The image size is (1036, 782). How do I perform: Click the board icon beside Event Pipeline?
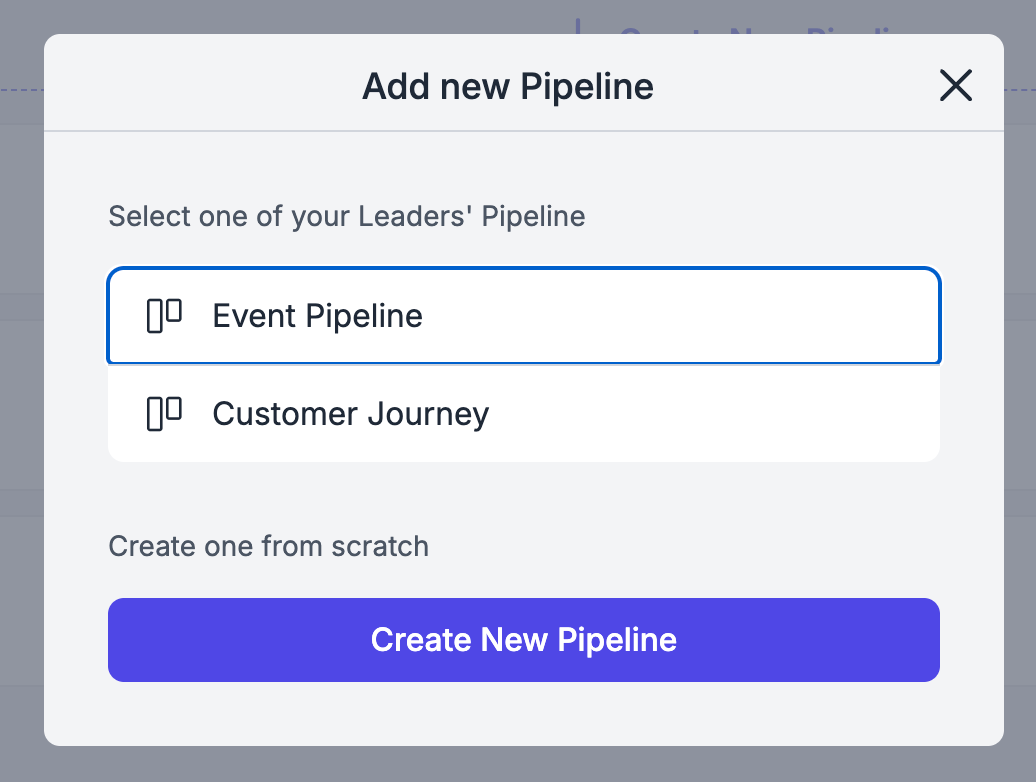(x=164, y=316)
